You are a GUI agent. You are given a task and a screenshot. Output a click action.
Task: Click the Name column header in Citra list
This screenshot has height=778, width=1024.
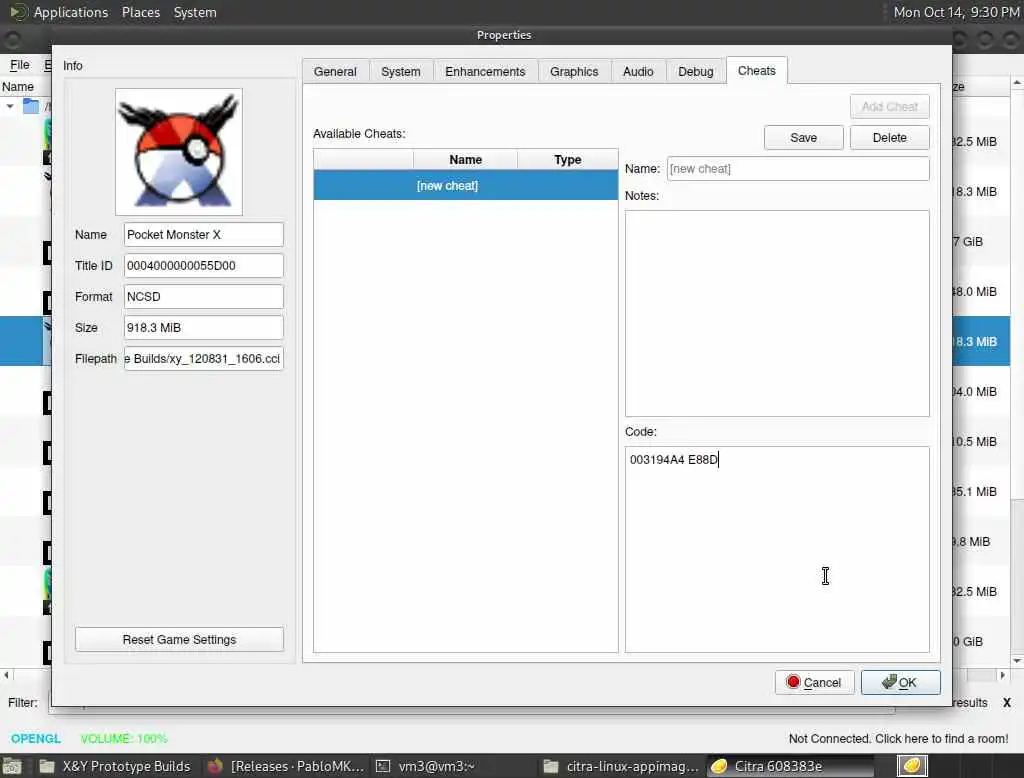(18, 86)
